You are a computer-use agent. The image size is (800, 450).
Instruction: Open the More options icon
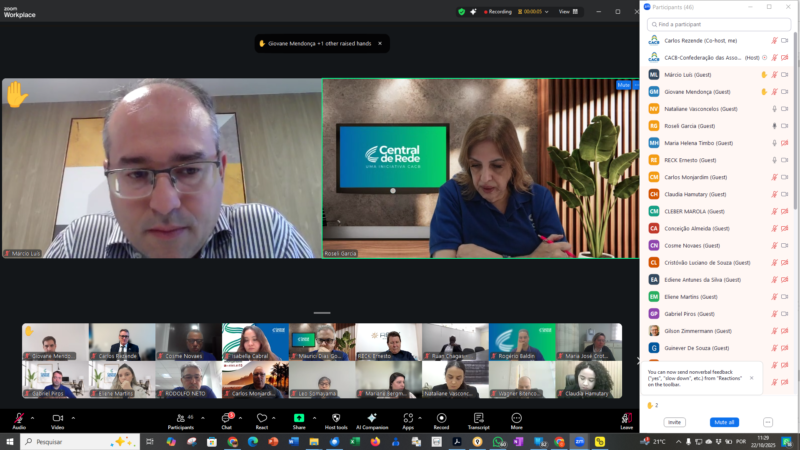pos(516,420)
